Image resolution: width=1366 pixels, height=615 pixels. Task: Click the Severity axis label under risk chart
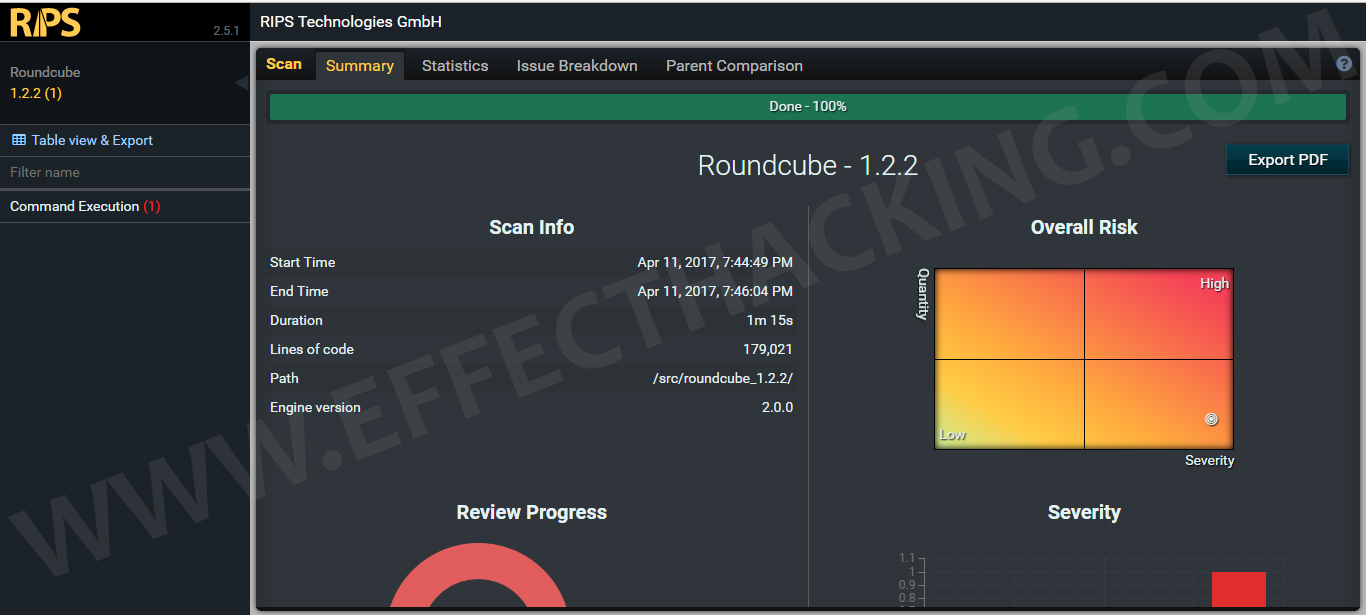(x=1210, y=460)
